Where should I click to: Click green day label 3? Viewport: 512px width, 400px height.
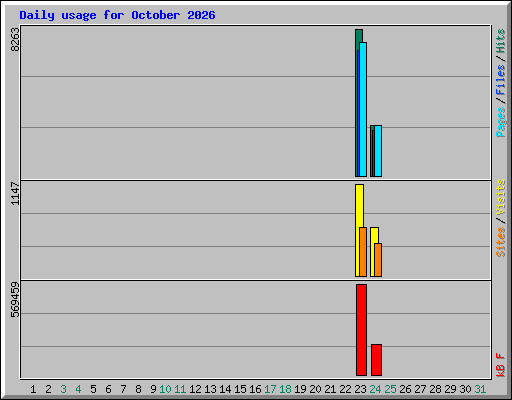(x=63, y=389)
